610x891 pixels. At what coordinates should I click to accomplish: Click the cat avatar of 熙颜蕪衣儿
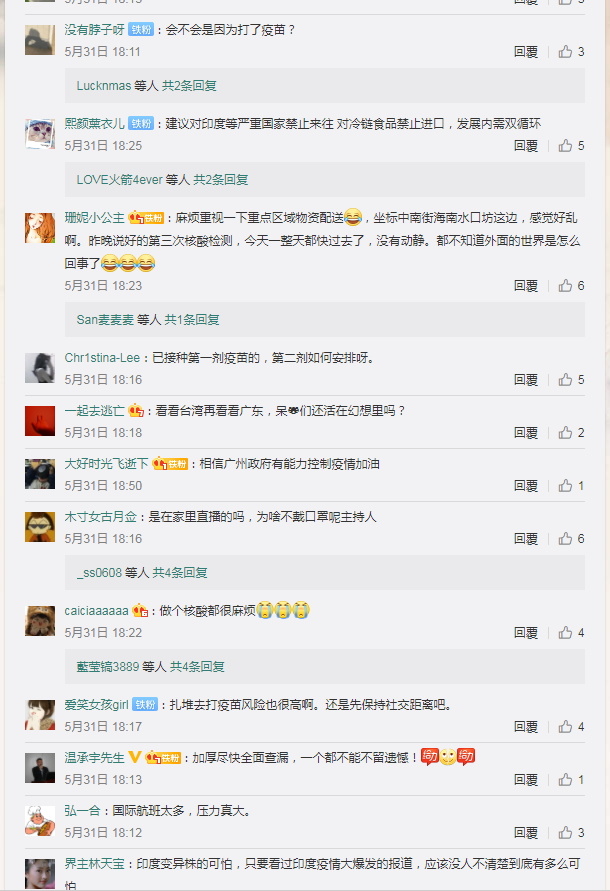tap(40, 134)
